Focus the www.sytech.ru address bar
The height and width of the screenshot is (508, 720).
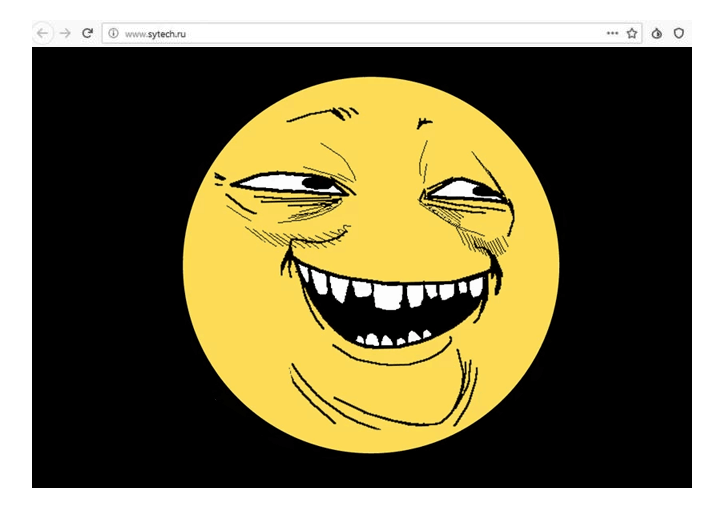coord(371,34)
